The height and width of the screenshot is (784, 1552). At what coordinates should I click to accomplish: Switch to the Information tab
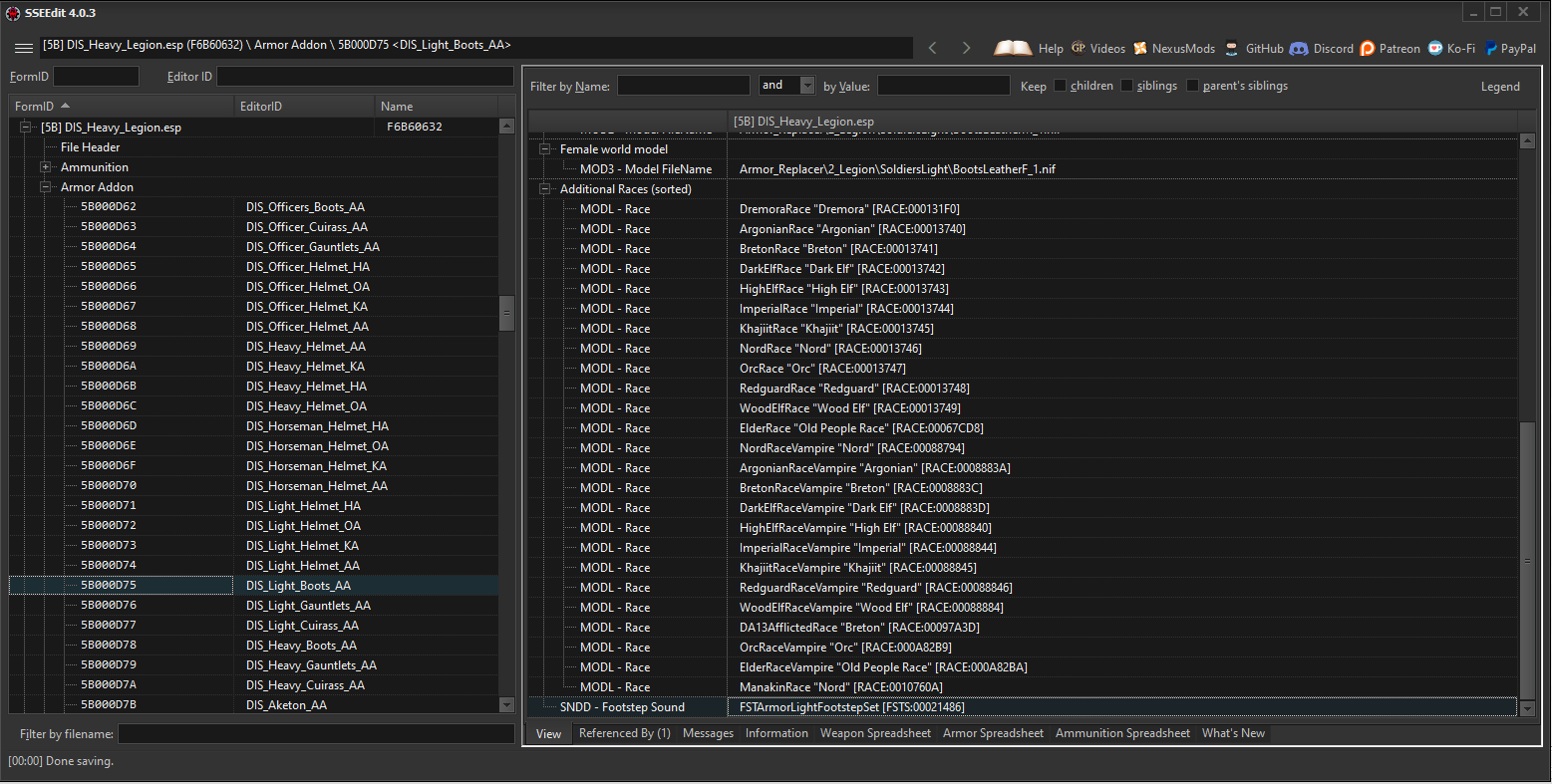776,733
